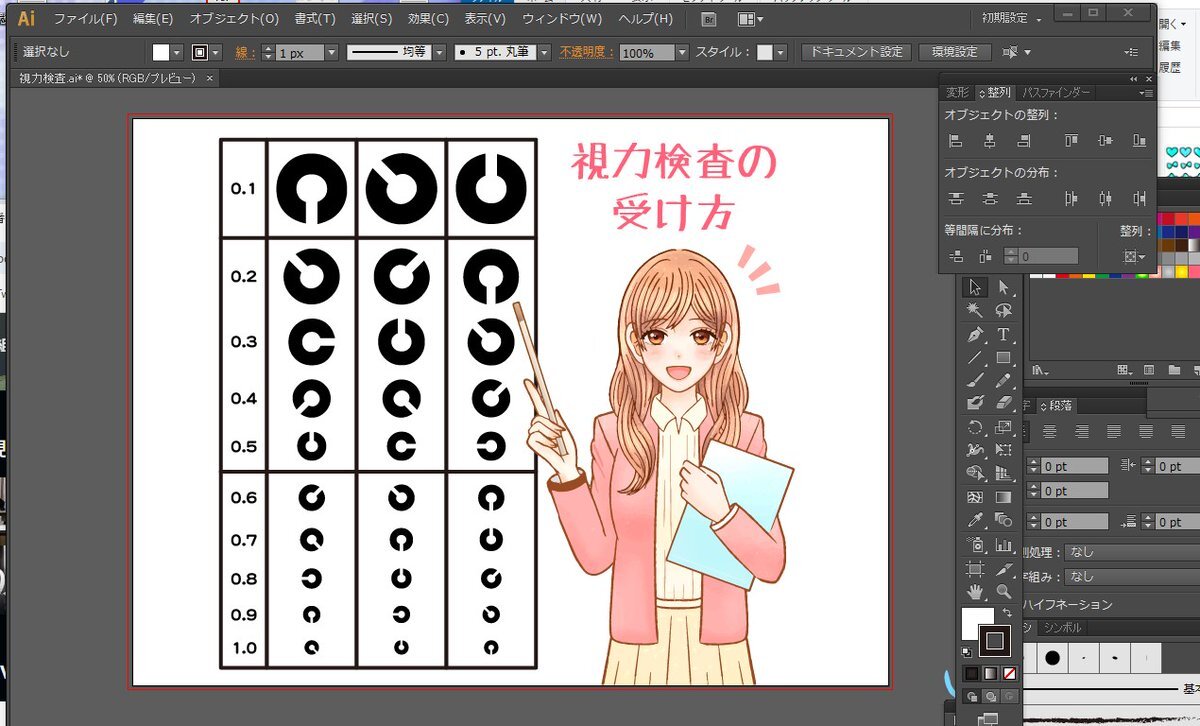1200x726 pixels.
Task: Click vertical distribute top icon in Align panel
Action: (955, 199)
